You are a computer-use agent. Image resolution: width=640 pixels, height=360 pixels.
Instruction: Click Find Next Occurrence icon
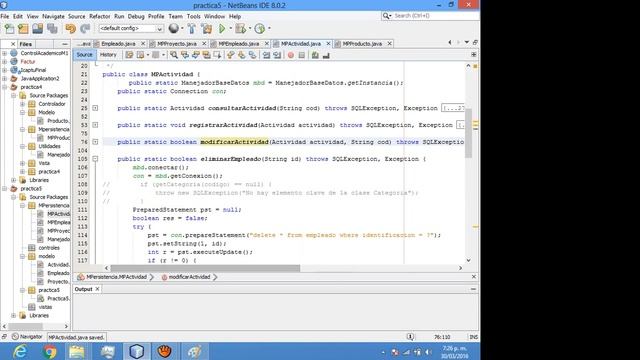coord(196,55)
